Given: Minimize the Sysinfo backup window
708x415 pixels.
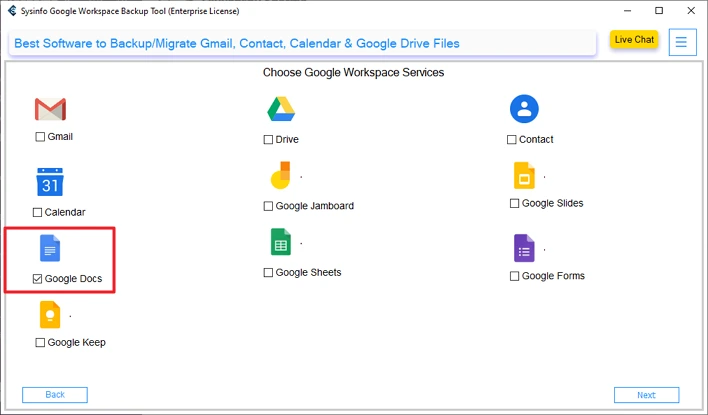Looking at the screenshot, I should [x=627, y=11].
